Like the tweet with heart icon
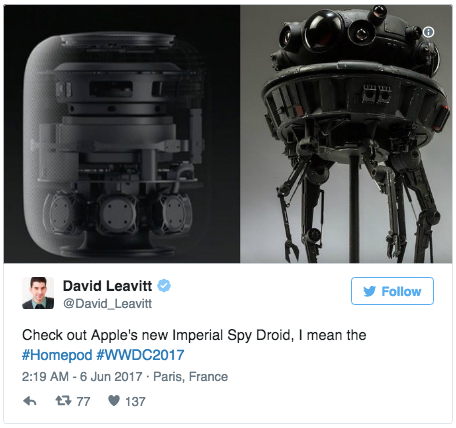The height and width of the screenshot is (428, 456). point(114,400)
